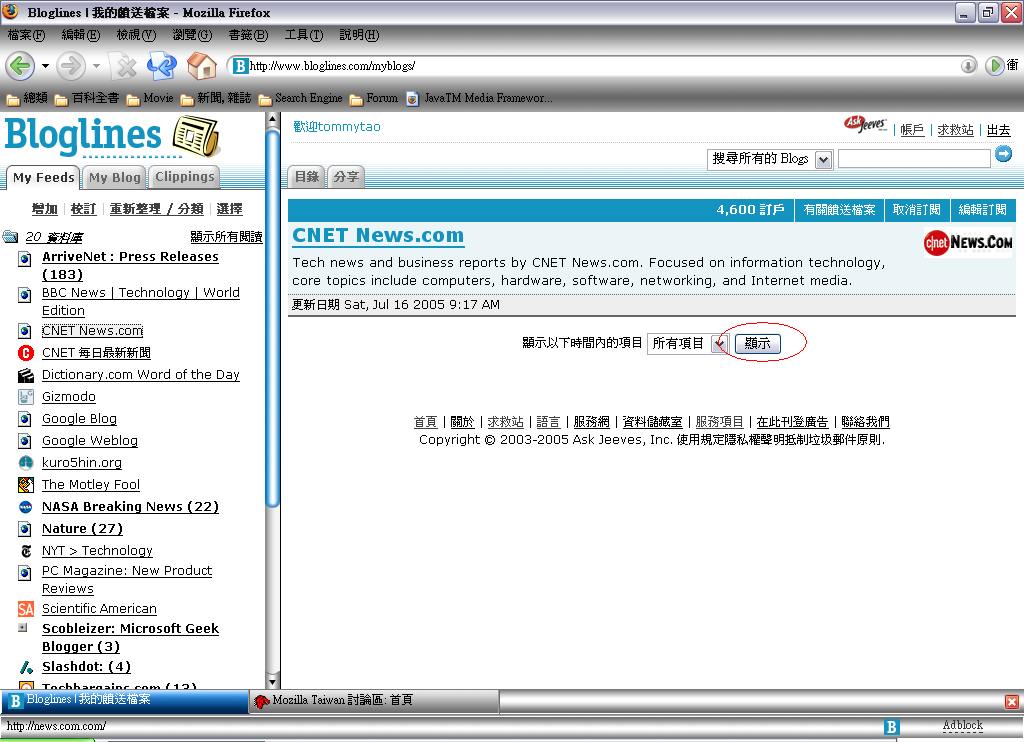The width and height of the screenshot is (1024, 742).
Task: Open the 工具 (Tools) menu
Action: (304, 35)
